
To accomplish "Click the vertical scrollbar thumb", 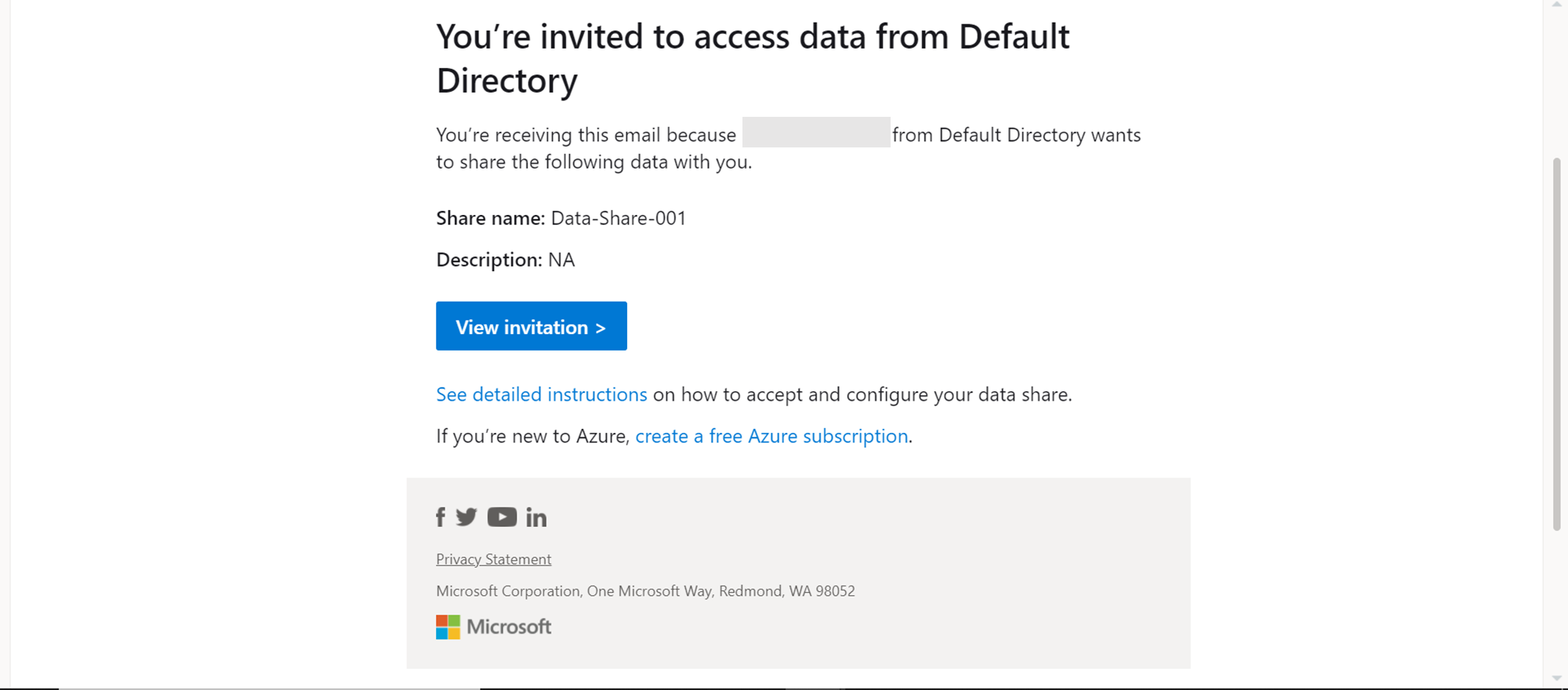I will click(1557, 345).
